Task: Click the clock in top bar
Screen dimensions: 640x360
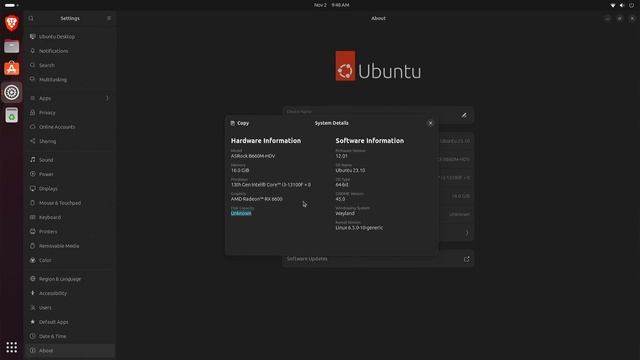Action: click(x=331, y=5)
